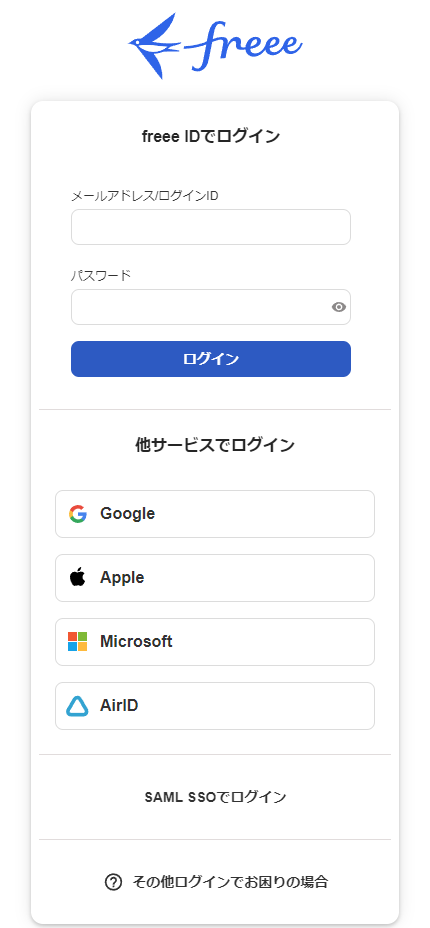Click the freee swallow bird logo

click(157, 46)
